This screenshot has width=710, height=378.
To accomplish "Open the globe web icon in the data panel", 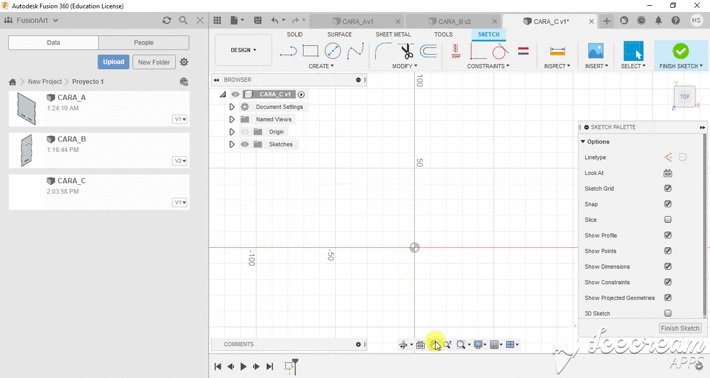I will [x=183, y=82].
